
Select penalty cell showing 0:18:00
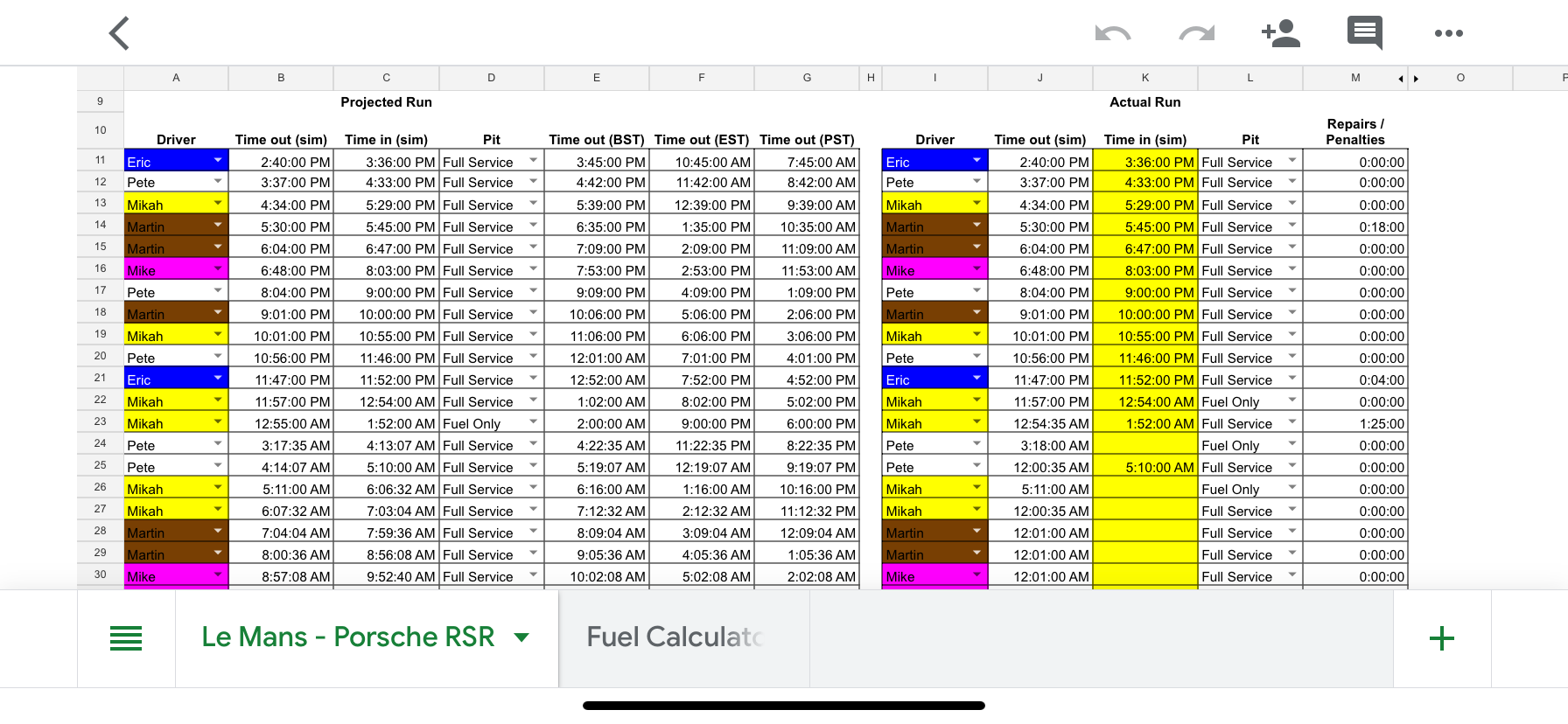pos(1355,226)
